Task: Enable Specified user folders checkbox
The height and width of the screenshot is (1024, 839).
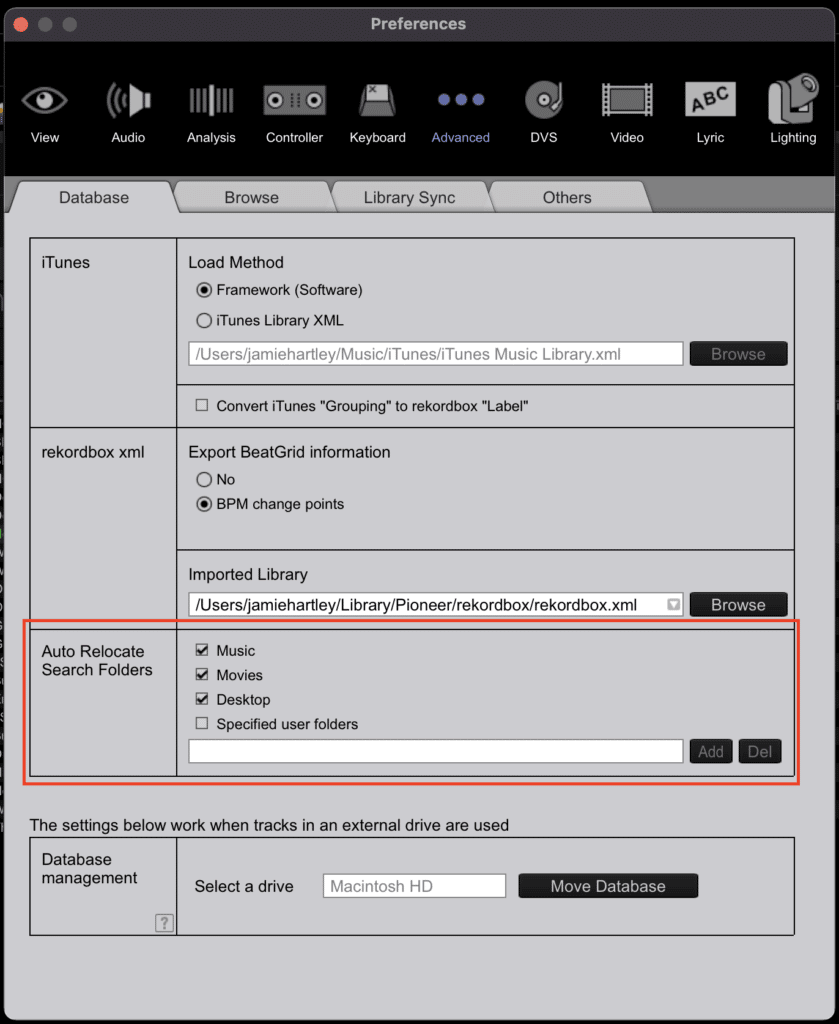Action: (202, 724)
